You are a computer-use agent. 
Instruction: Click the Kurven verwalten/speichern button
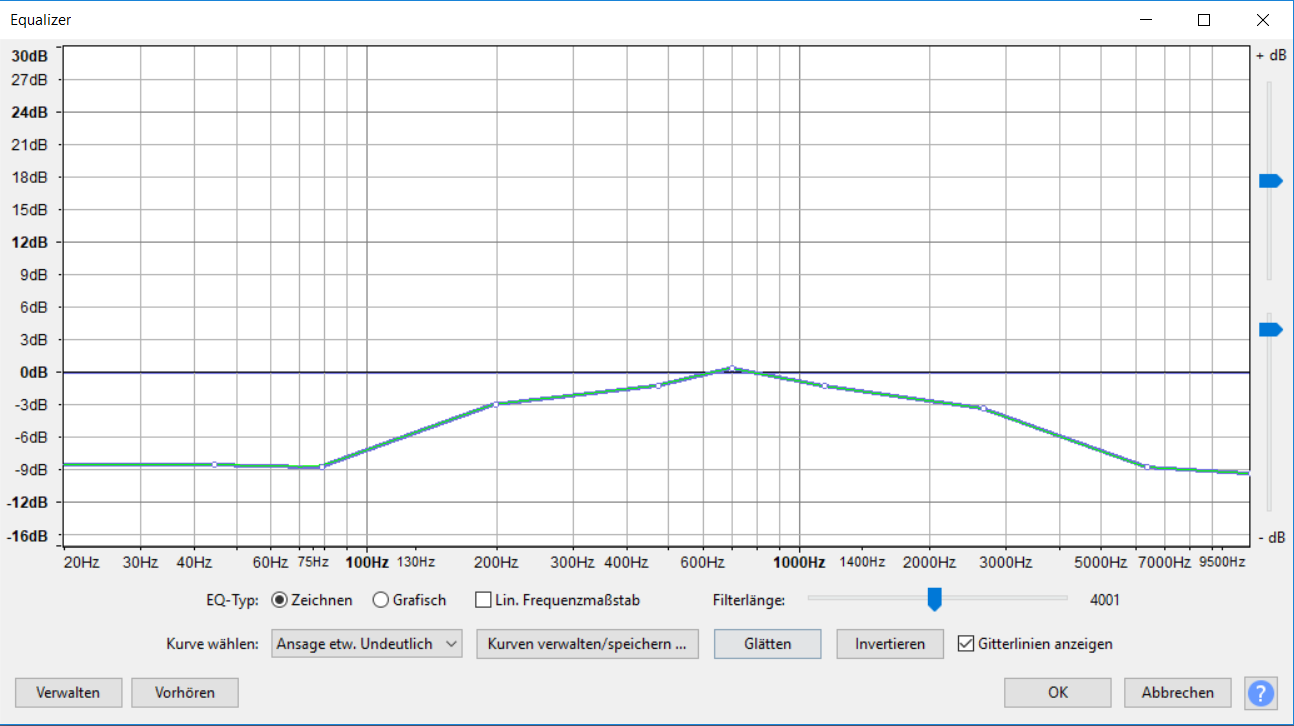(x=587, y=644)
